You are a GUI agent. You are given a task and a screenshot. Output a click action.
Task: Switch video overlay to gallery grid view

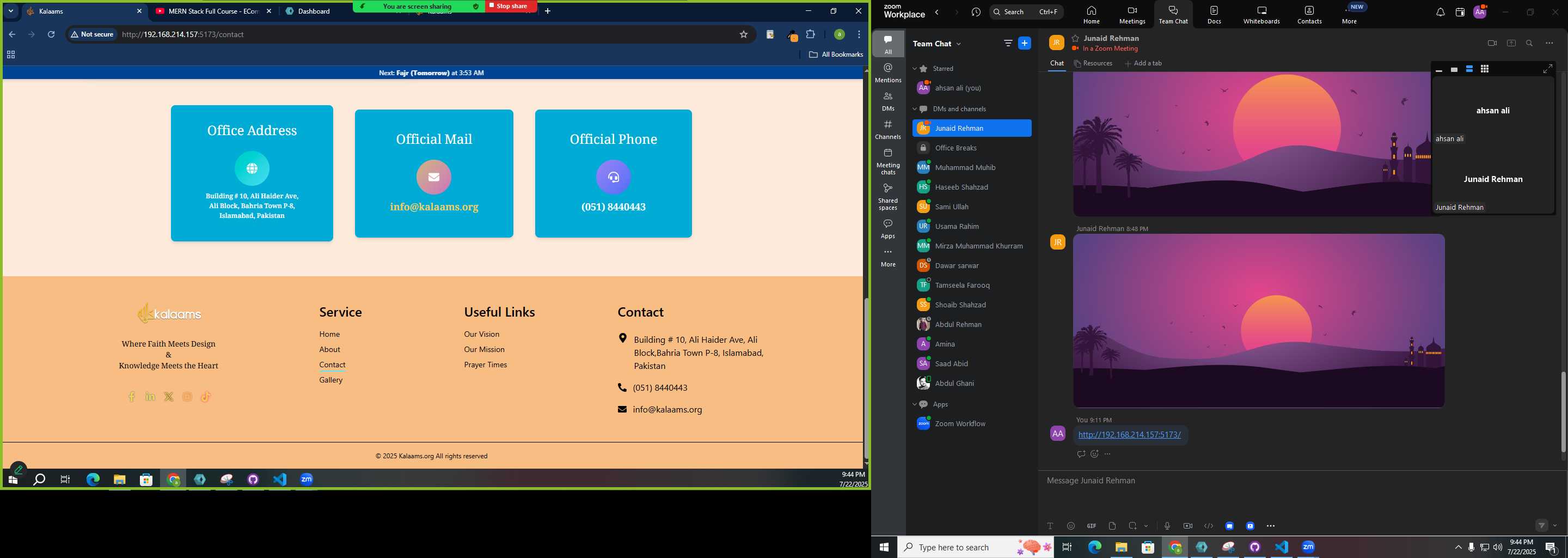point(1485,69)
